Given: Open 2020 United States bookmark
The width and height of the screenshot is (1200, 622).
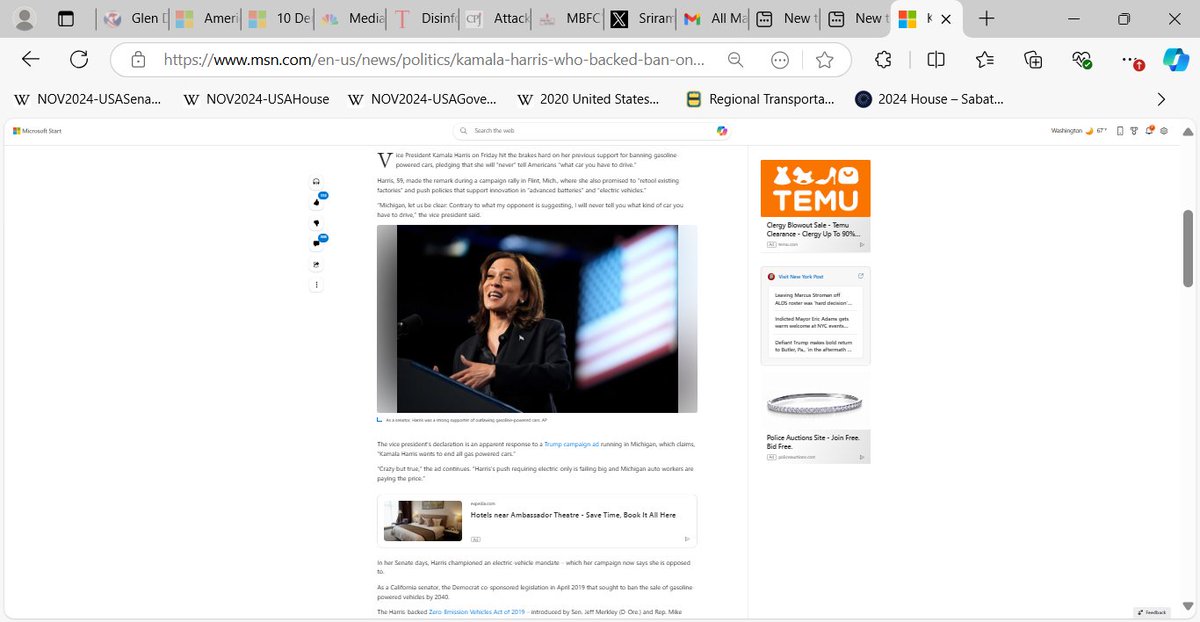Looking at the screenshot, I should (x=588, y=99).
